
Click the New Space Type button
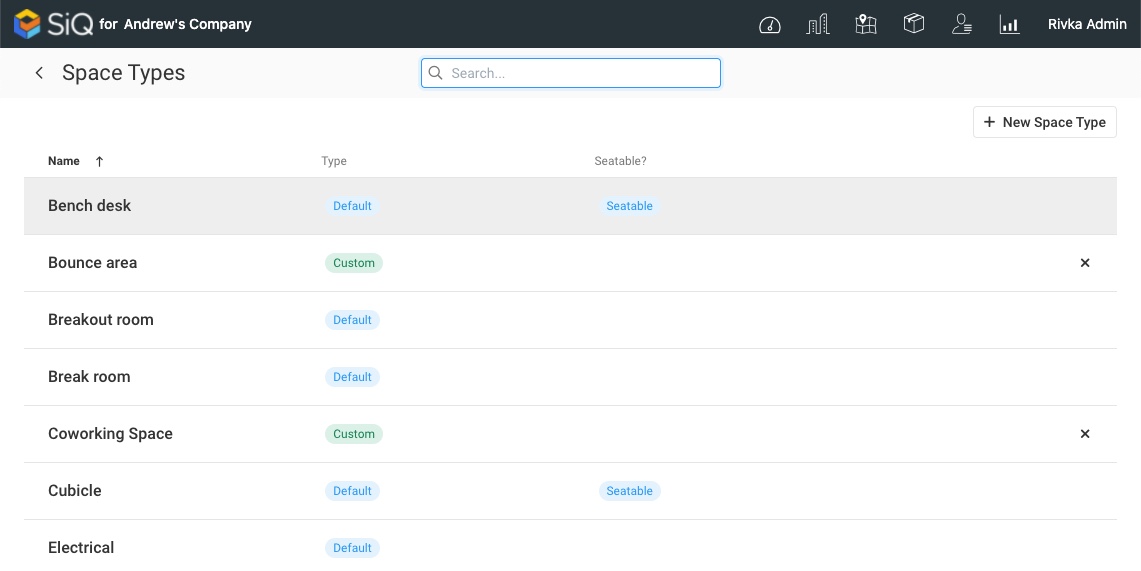(x=1044, y=122)
